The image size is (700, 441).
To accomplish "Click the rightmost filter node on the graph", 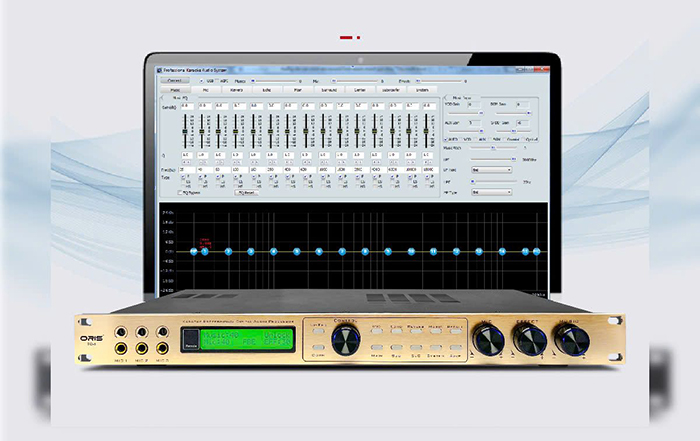I will [537, 252].
